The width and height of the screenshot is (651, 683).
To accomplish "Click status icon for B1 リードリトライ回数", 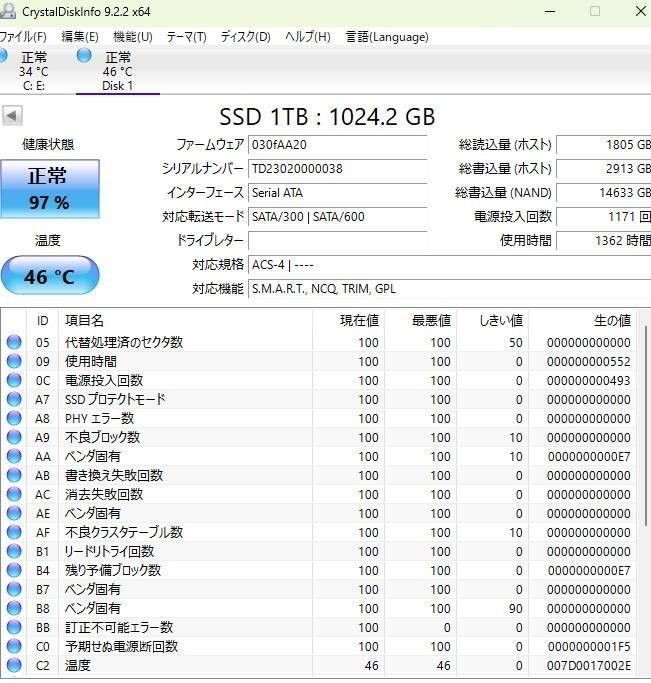I will (x=14, y=551).
